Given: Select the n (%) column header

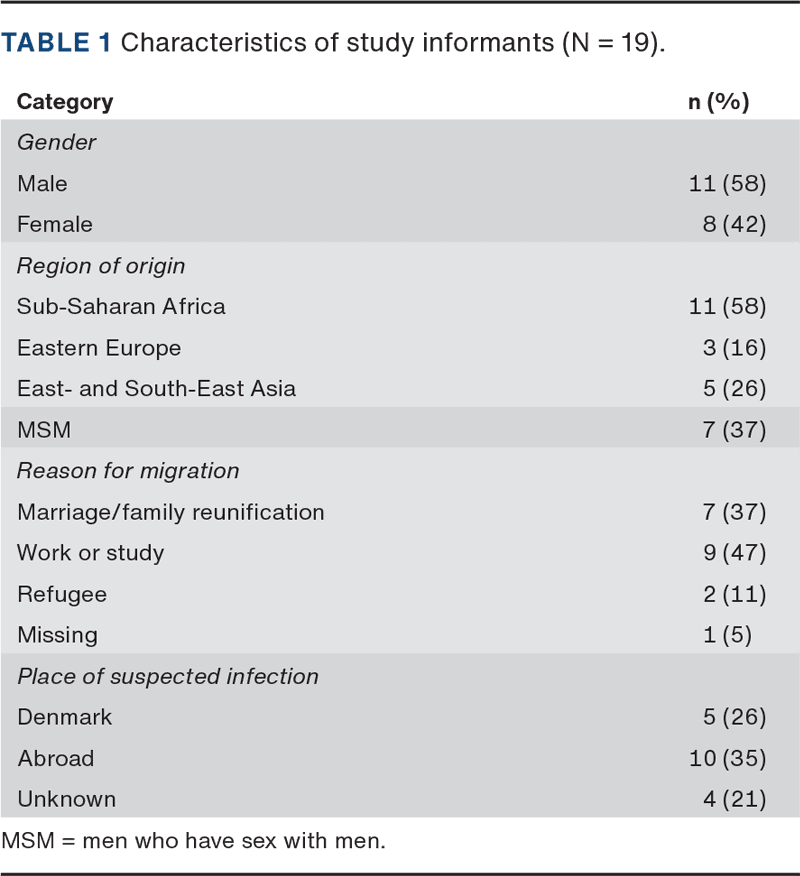Looking at the screenshot, I should [718, 102].
